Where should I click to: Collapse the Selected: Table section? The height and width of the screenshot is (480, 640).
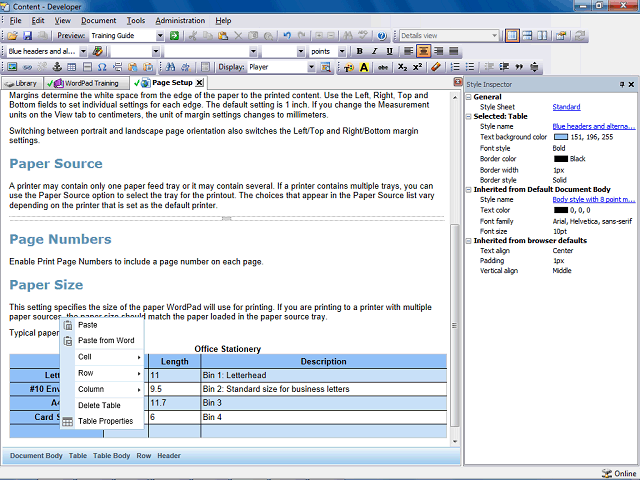[469, 116]
